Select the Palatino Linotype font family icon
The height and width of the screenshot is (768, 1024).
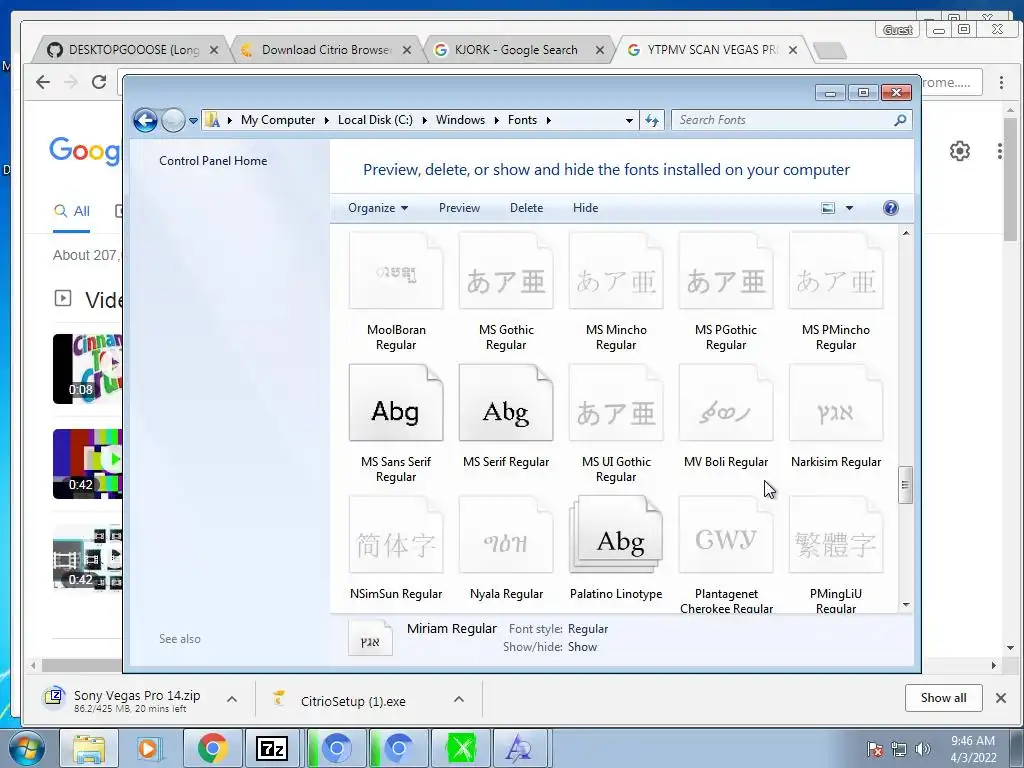click(616, 535)
